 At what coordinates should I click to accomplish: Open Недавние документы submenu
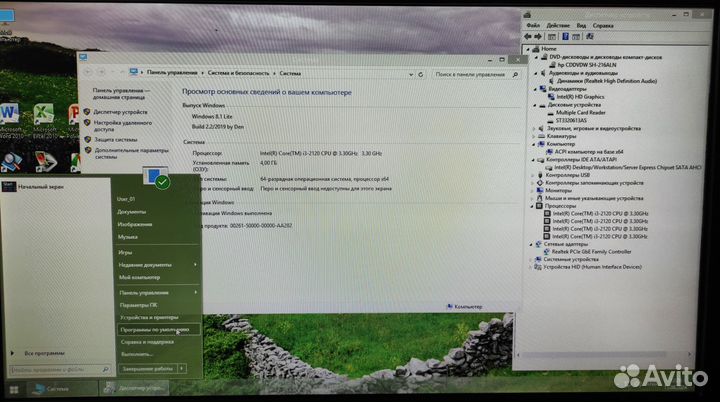[158, 265]
